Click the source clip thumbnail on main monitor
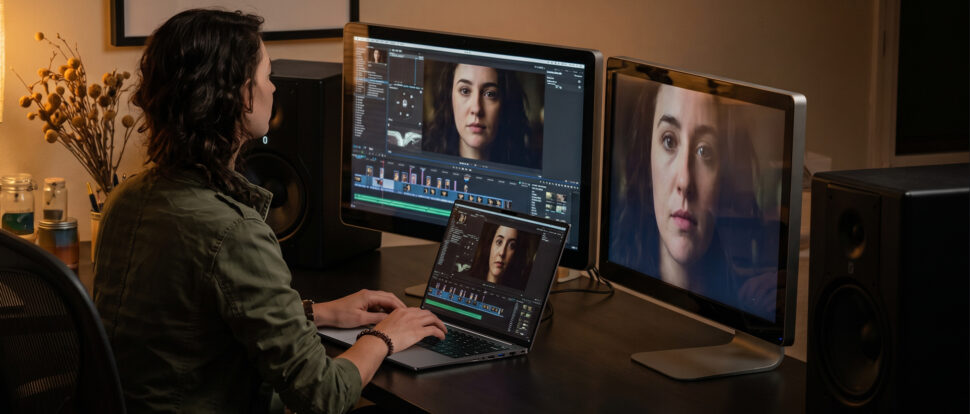The height and width of the screenshot is (414, 970). [x=377, y=56]
